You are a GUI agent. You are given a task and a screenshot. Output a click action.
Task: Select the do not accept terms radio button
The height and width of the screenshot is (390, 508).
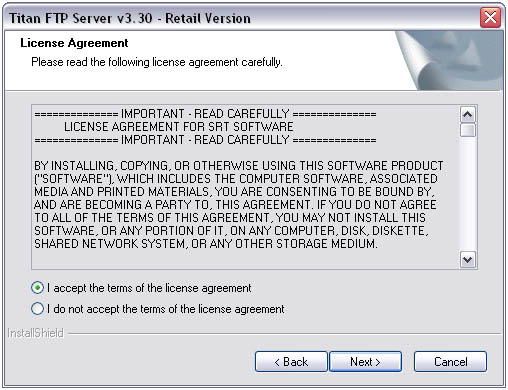[x=37, y=309]
